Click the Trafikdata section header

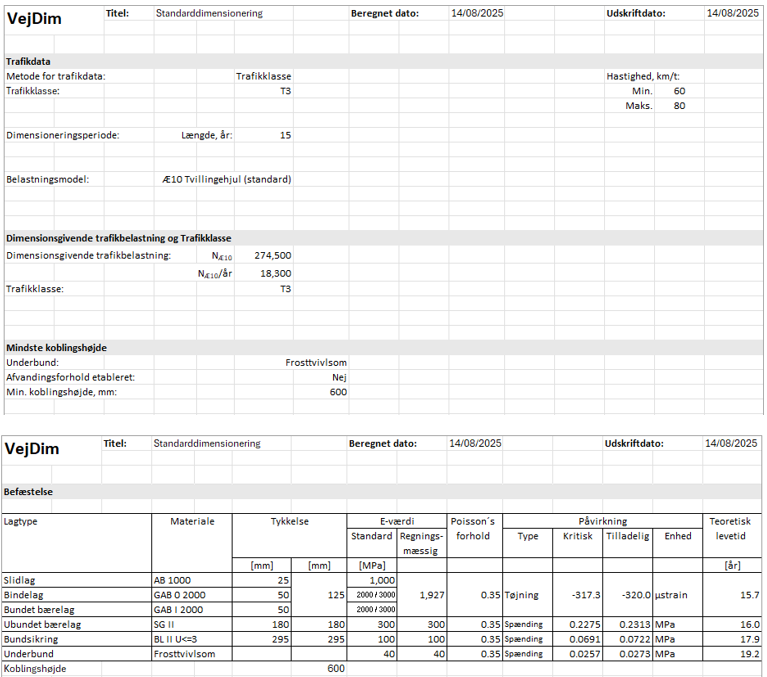(x=29, y=61)
